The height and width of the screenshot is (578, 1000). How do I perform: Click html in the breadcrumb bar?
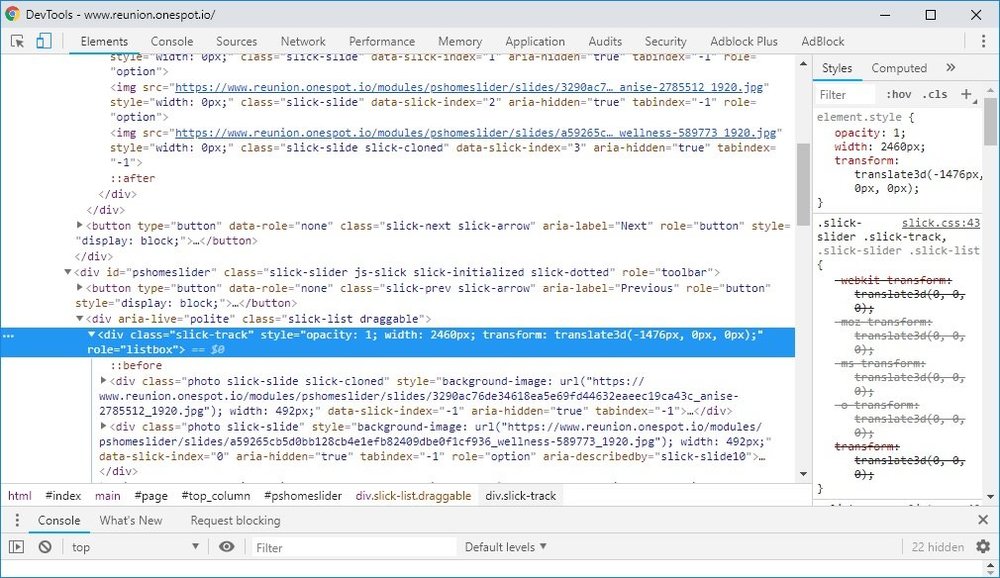coord(20,496)
